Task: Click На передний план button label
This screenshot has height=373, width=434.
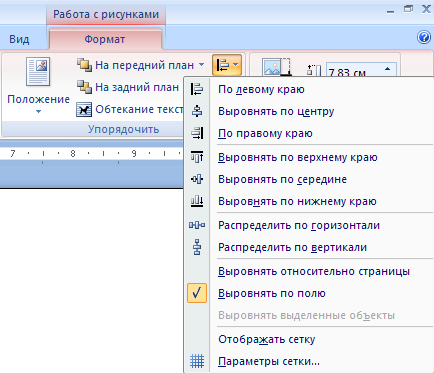Action: coord(144,65)
